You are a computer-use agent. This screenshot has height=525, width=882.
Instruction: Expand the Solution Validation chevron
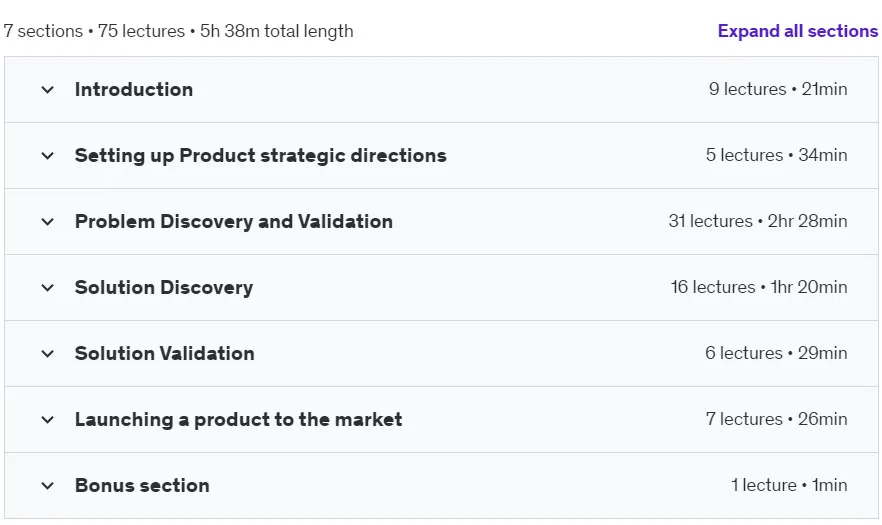(x=48, y=353)
